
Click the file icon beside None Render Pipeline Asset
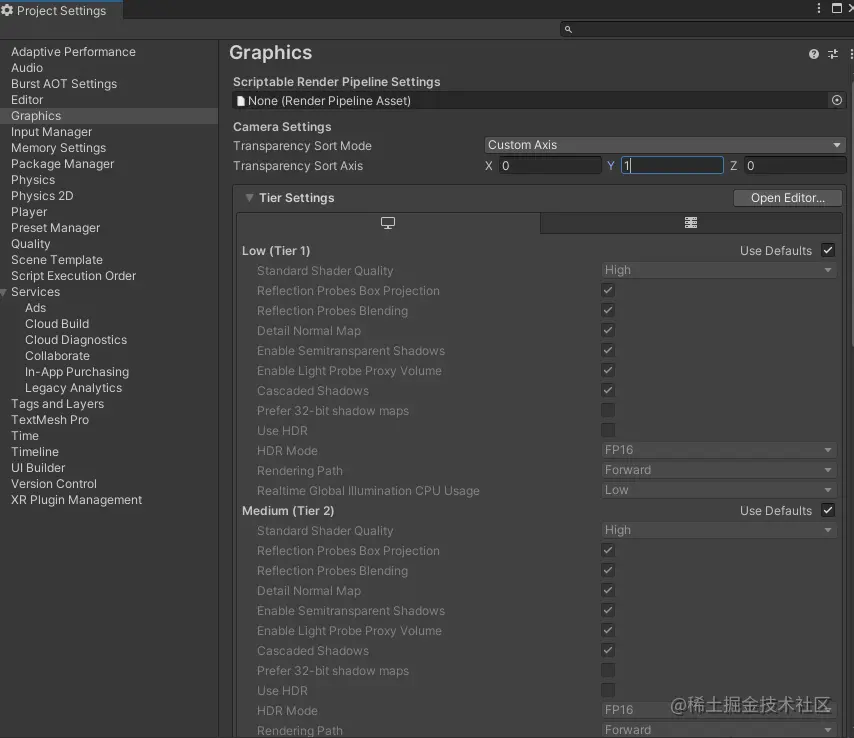(241, 101)
